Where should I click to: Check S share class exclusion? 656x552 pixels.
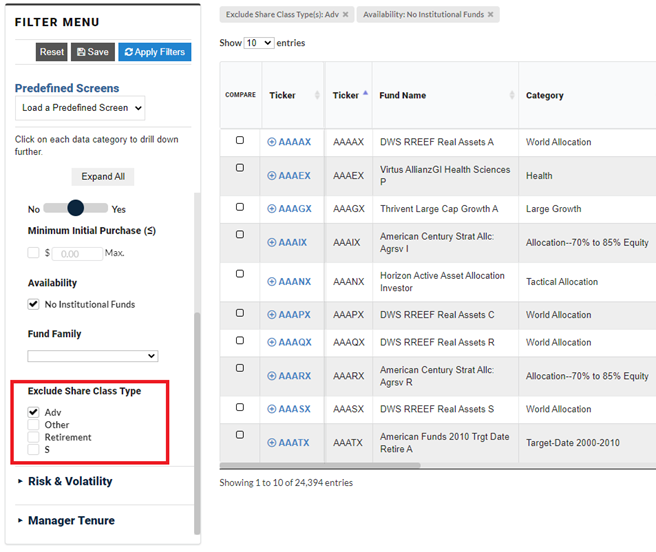point(33,449)
